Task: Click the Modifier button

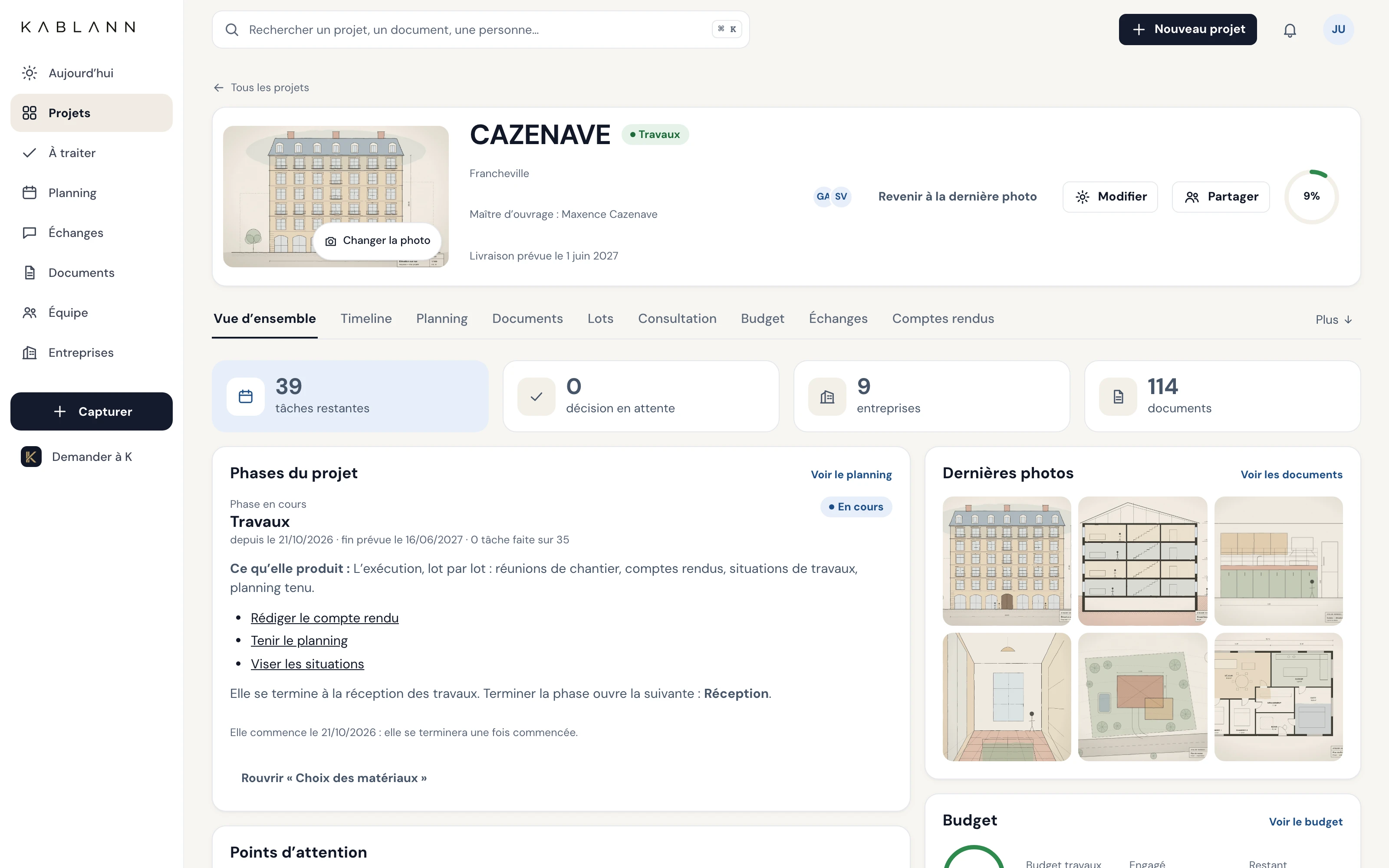Action: (1110, 197)
